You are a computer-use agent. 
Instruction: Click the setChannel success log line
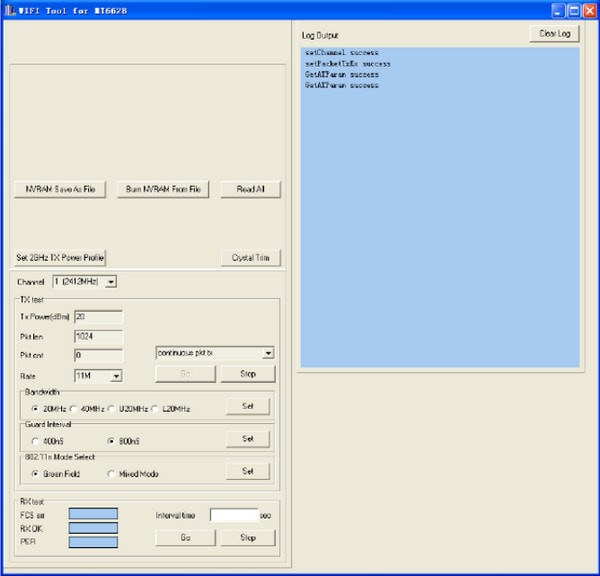pyautogui.click(x=342, y=52)
